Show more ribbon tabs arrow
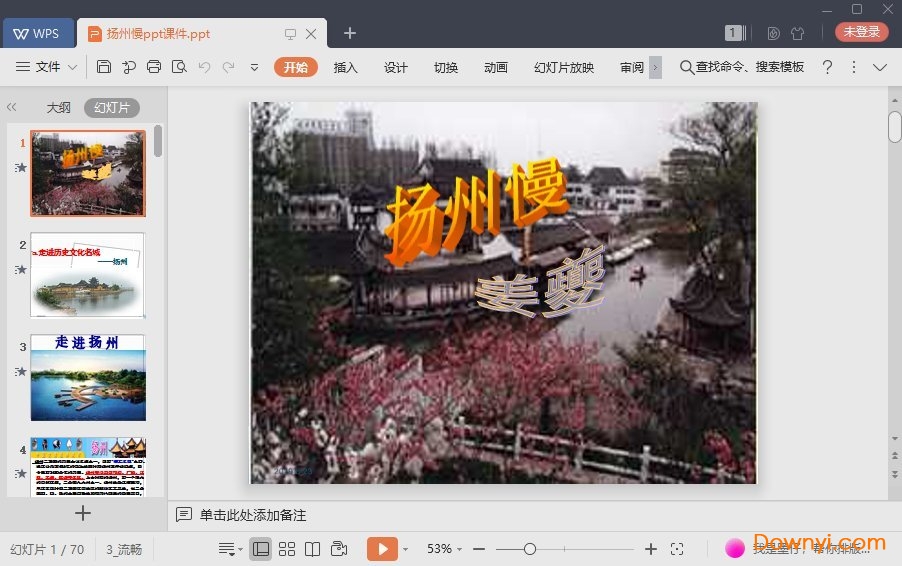 click(x=655, y=67)
